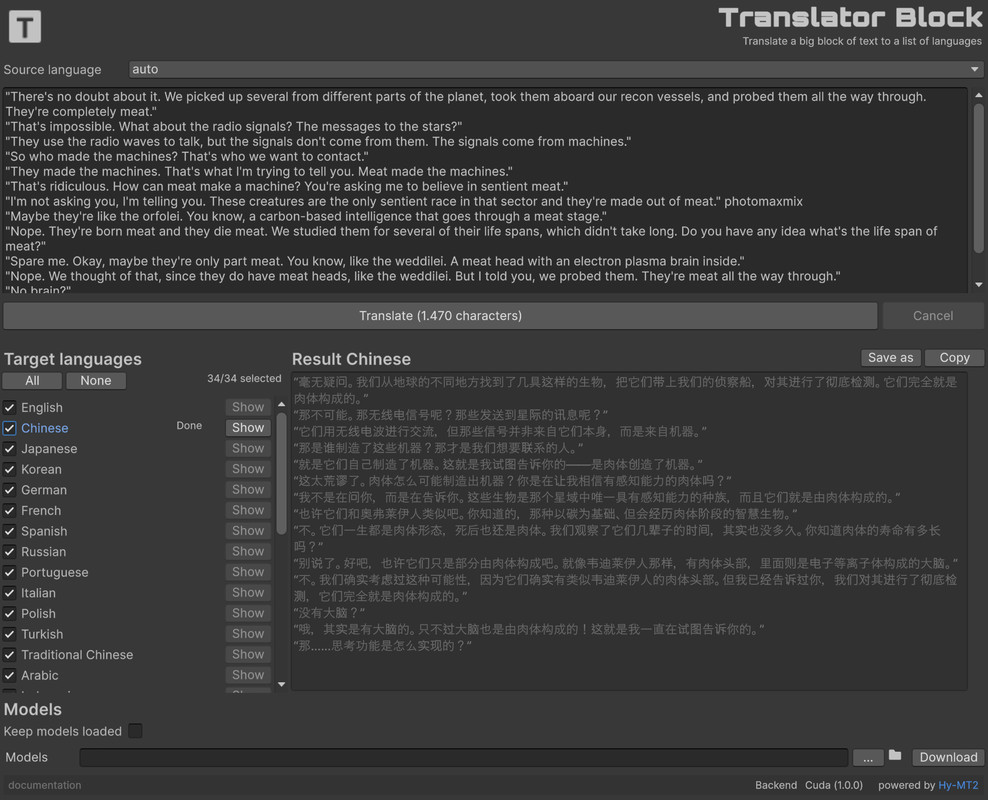
Task: Toggle the Arabic language checkbox
Action: pyautogui.click(x=9, y=675)
